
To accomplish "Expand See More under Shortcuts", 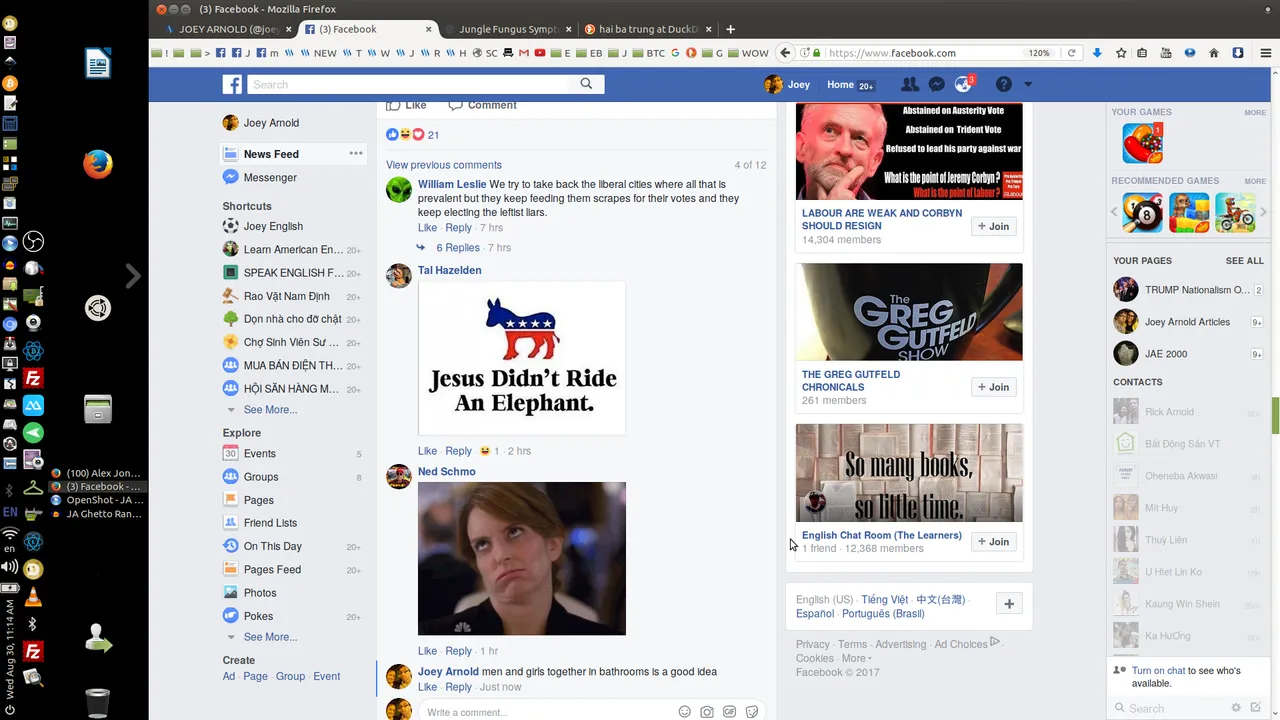I will (270, 410).
